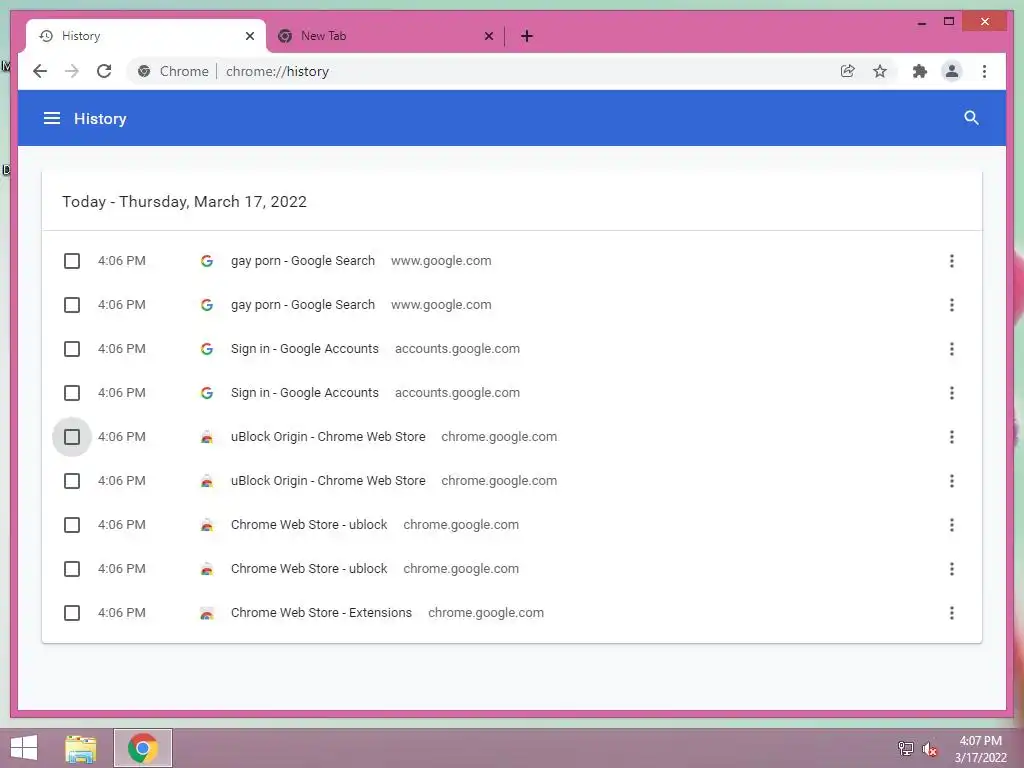The image size is (1024, 768).
Task: Click the Chrome site info chip
Action: click(x=173, y=71)
